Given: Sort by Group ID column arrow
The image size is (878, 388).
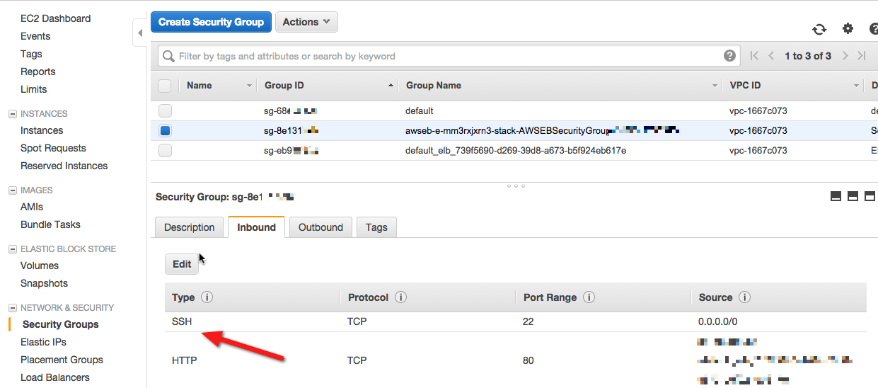Looking at the screenshot, I should click(x=390, y=86).
